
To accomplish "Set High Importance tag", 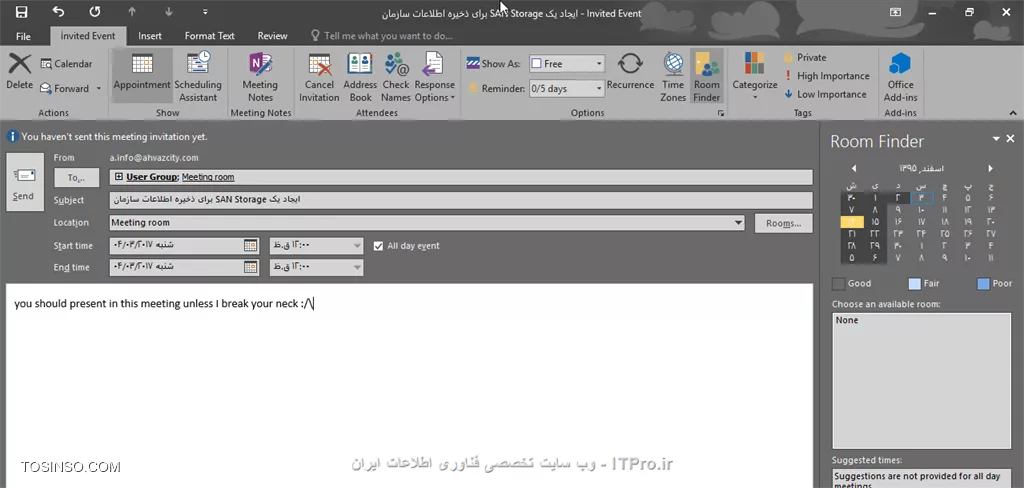I will click(x=827, y=76).
